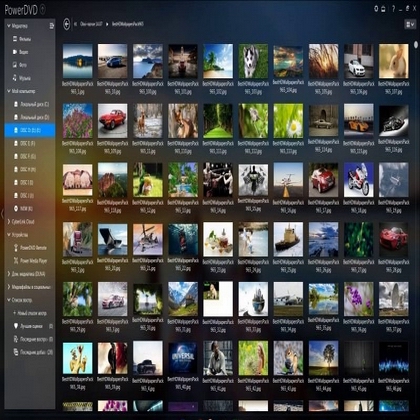The width and height of the screenshot is (420, 420).
Task: Open the view mode dropdown at top right
Action: tap(410, 24)
